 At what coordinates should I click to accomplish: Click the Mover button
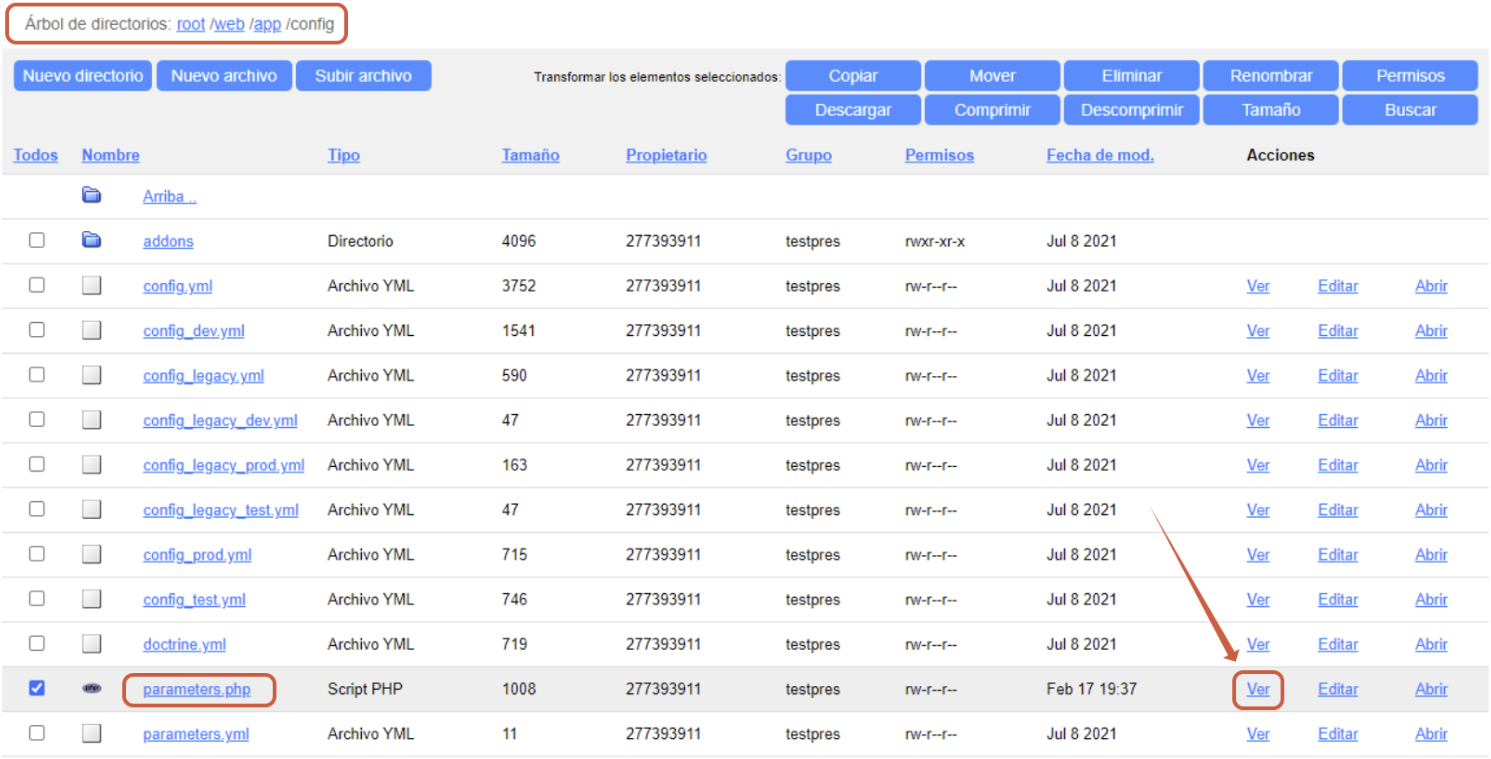tap(992, 76)
